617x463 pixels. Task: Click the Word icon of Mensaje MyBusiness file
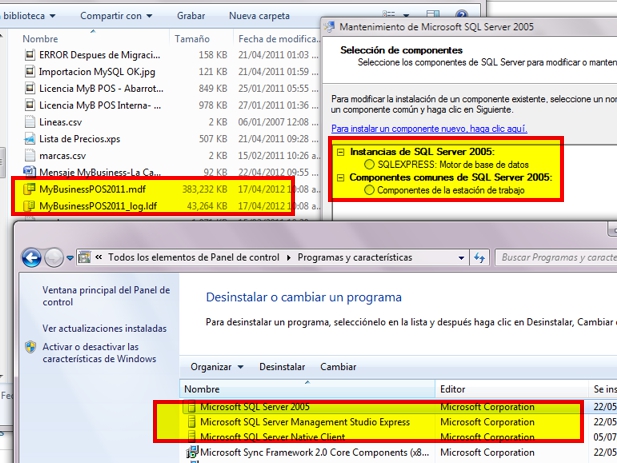coord(30,172)
